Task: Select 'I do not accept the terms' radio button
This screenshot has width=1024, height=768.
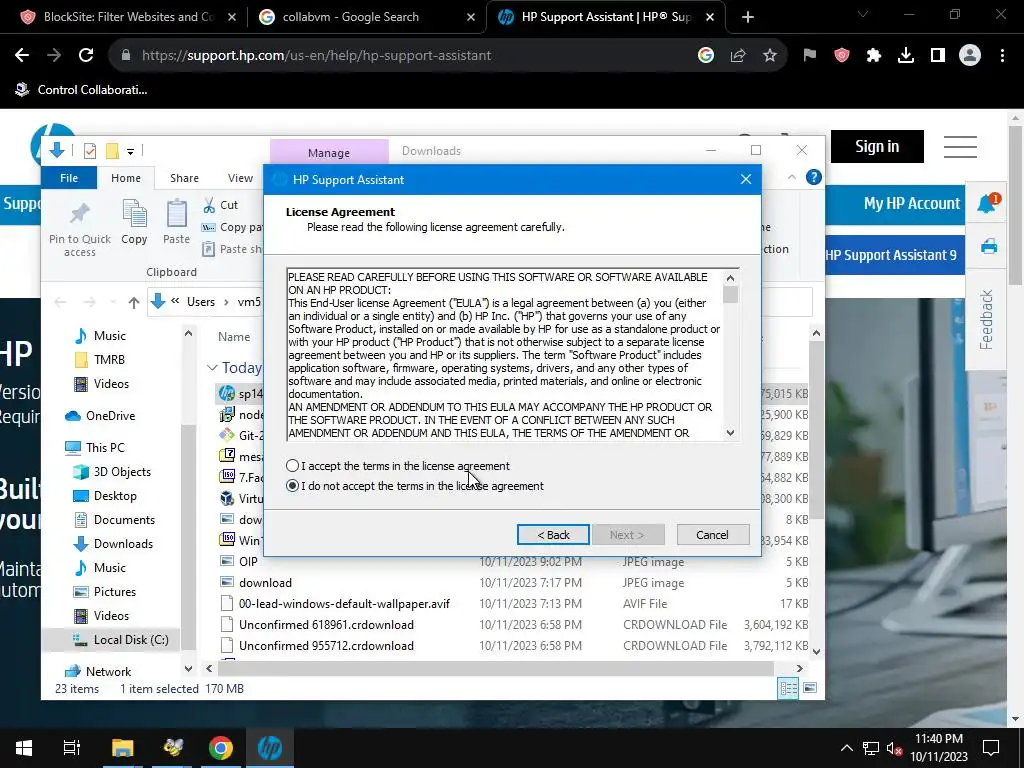Action: tap(293, 486)
